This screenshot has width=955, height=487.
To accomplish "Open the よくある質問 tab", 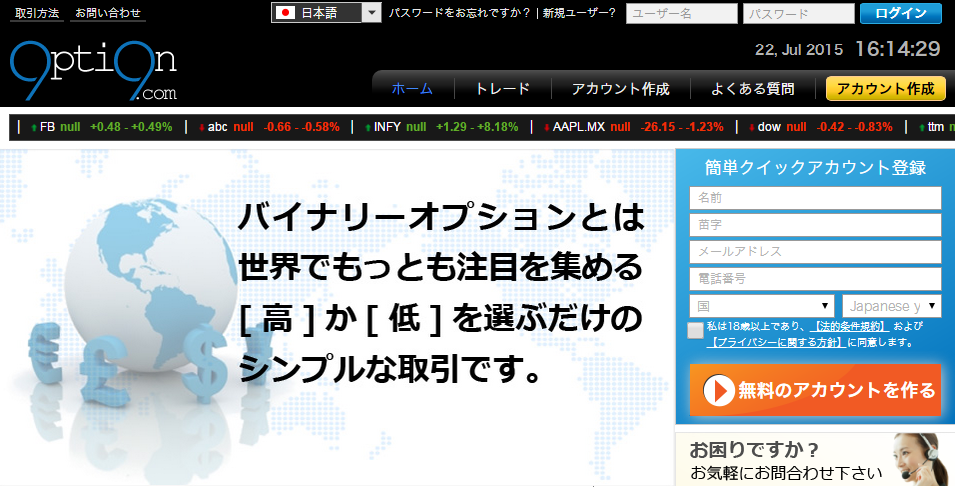I will point(753,88).
